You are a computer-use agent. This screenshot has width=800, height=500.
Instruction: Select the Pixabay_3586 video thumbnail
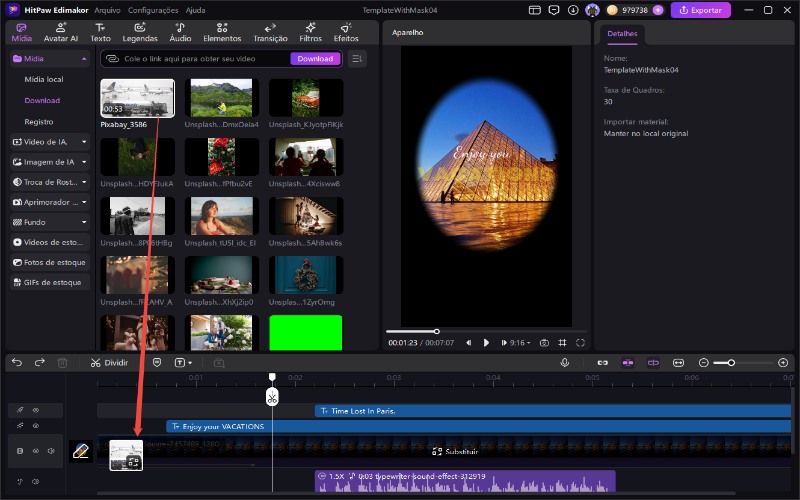click(x=137, y=98)
